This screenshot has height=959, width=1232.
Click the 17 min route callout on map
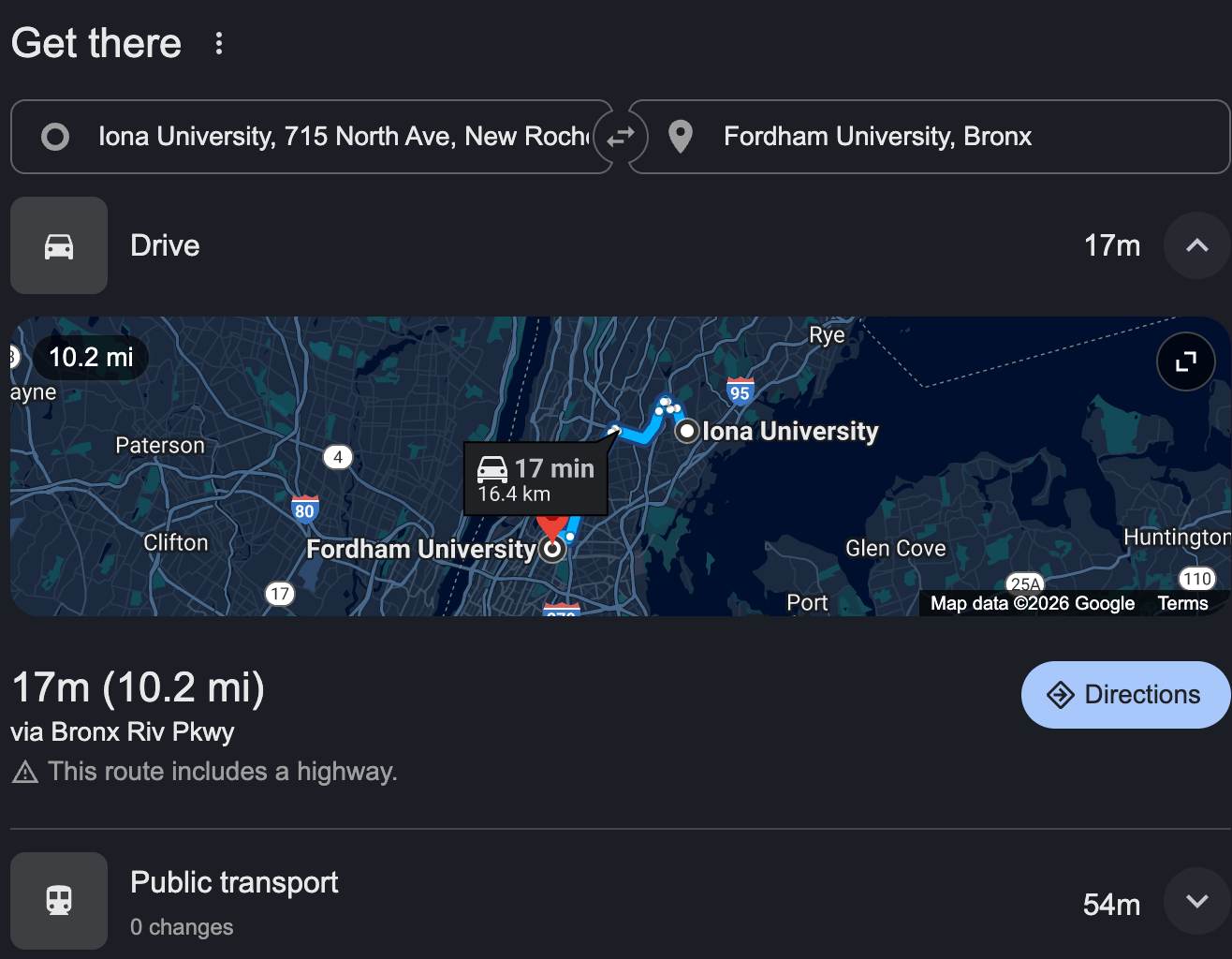[535, 479]
